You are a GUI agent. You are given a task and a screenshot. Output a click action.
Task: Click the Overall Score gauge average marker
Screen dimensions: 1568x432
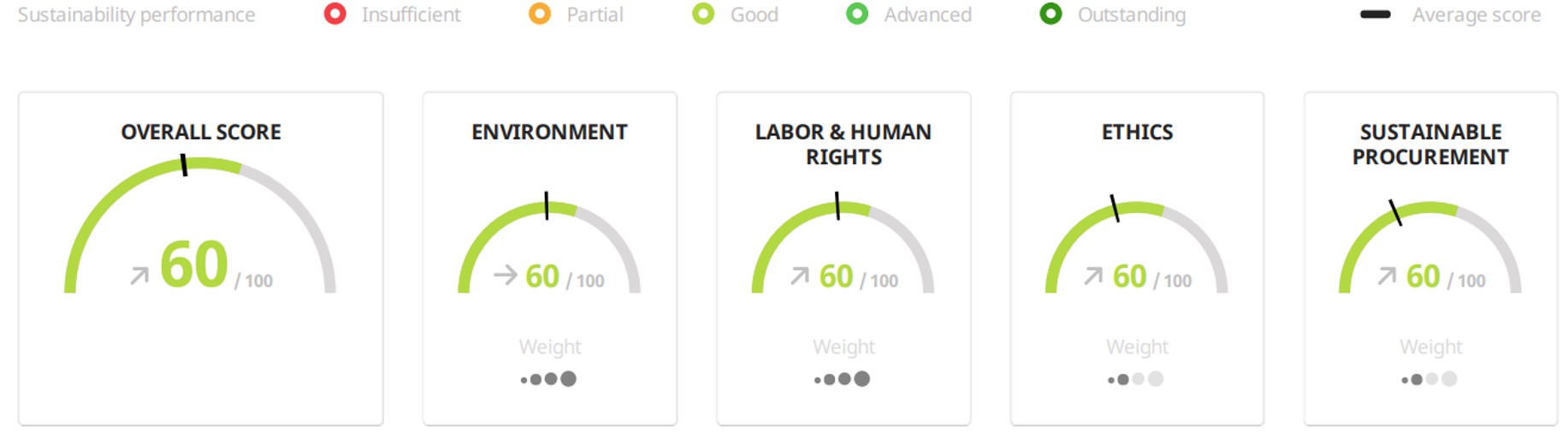click(x=184, y=165)
